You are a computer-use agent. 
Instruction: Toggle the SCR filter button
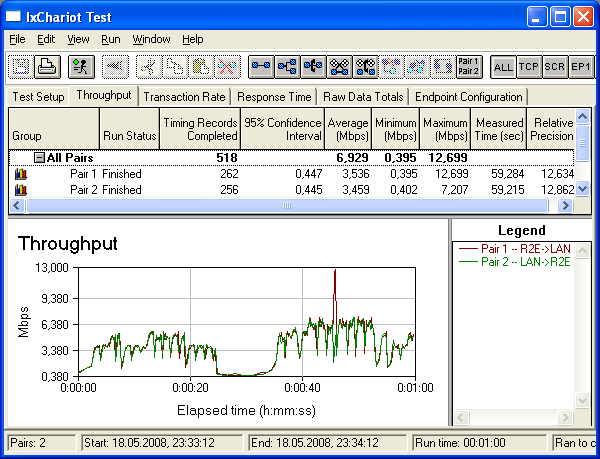point(555,67)
